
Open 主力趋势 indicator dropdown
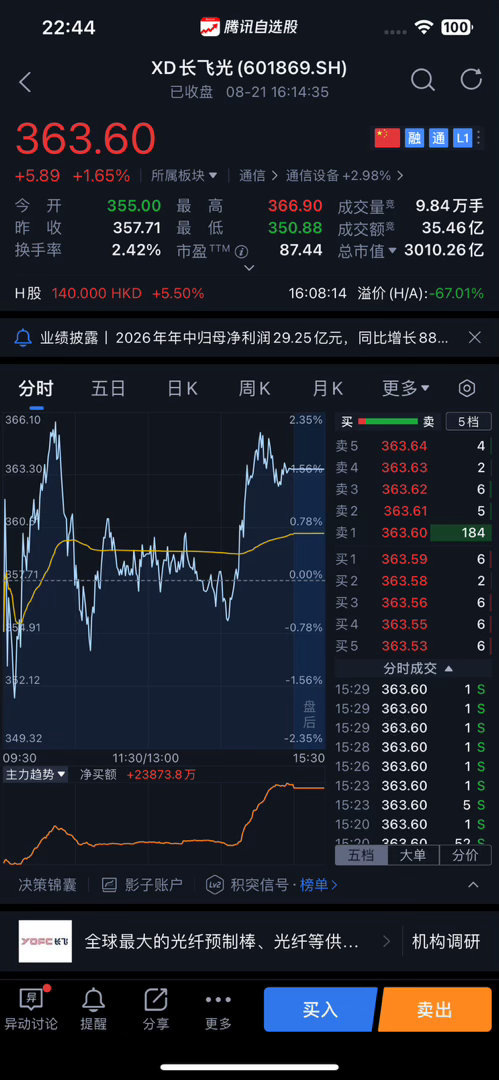point(37,774)
